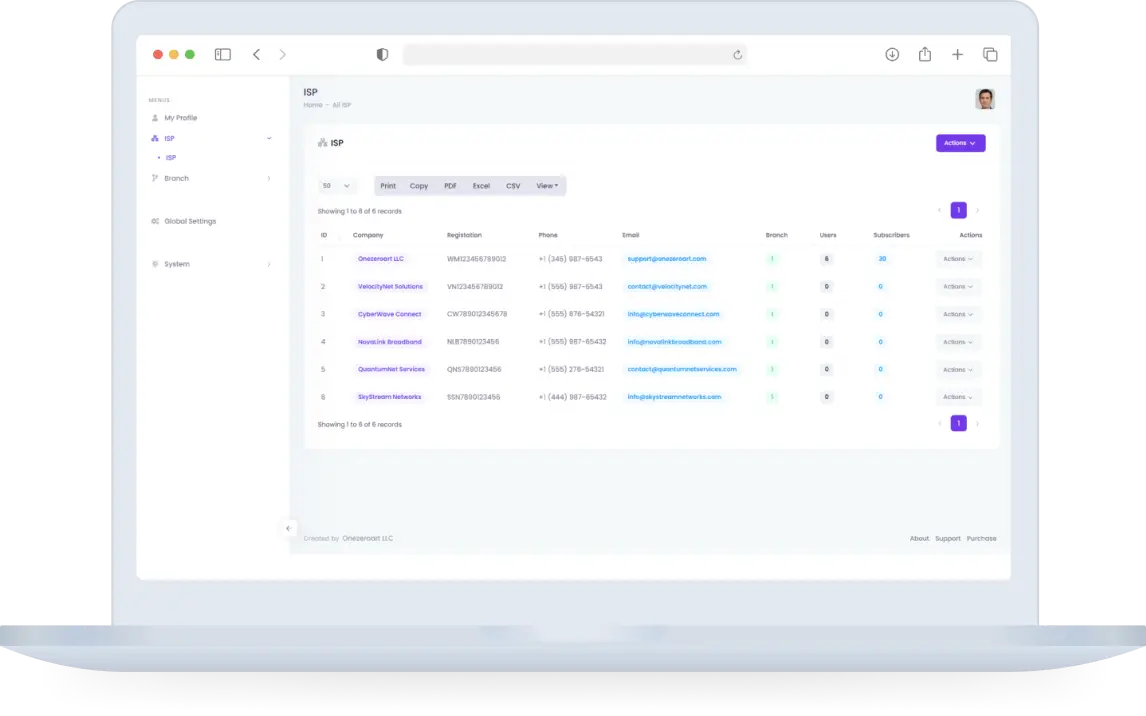
Task: Click the Excel export button
Action: click(x=481, y=186)
